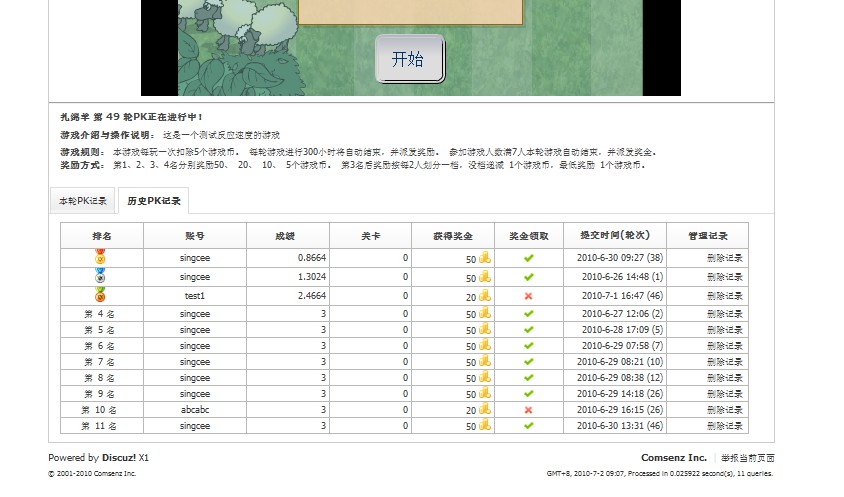This screenshot has width=844, height=497.
Task: Select the 历史PK记录 tab
Action: point(153,201)
